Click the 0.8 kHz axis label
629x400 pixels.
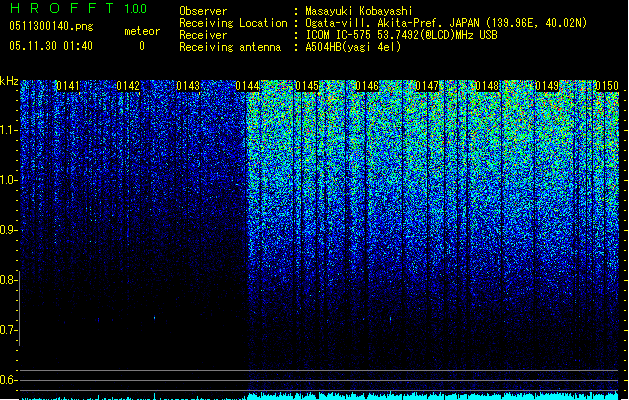pos(9,280)
